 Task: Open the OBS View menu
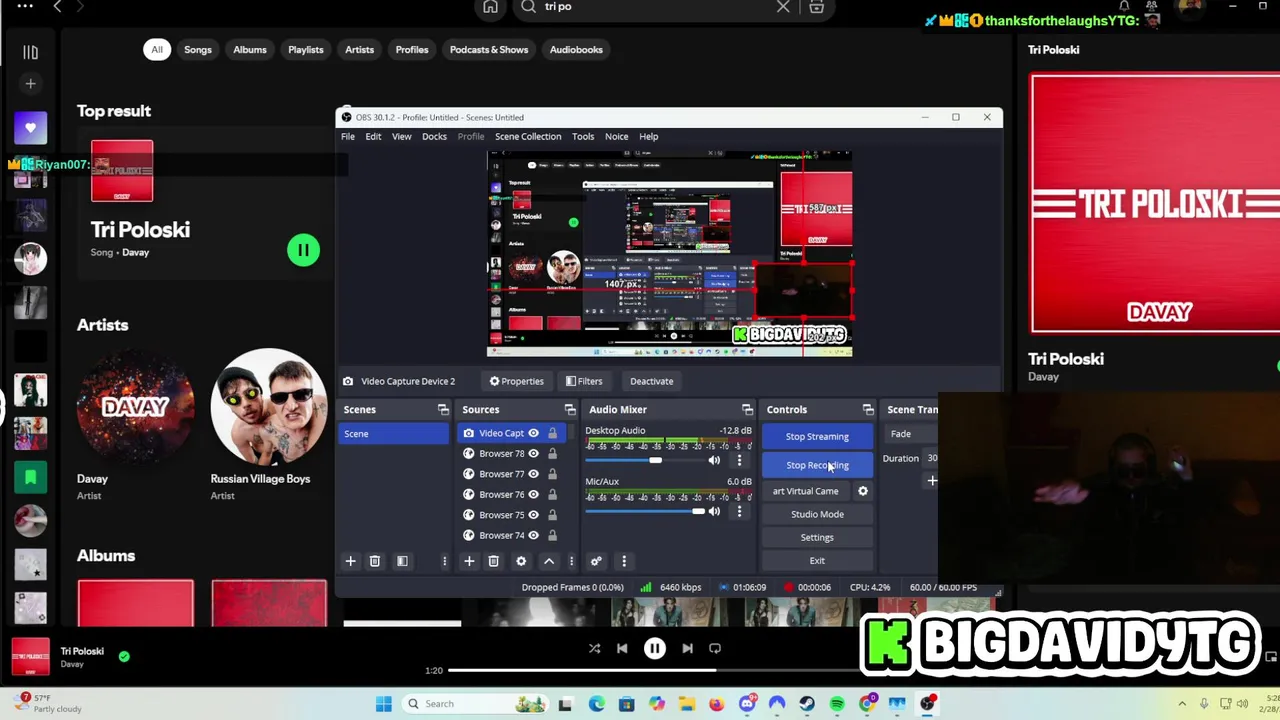401,137
